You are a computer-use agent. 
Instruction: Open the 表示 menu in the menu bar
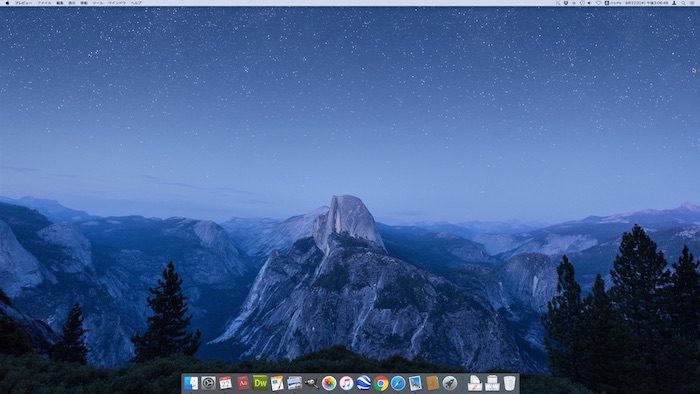pyautogui.click(x=72, y=3)
